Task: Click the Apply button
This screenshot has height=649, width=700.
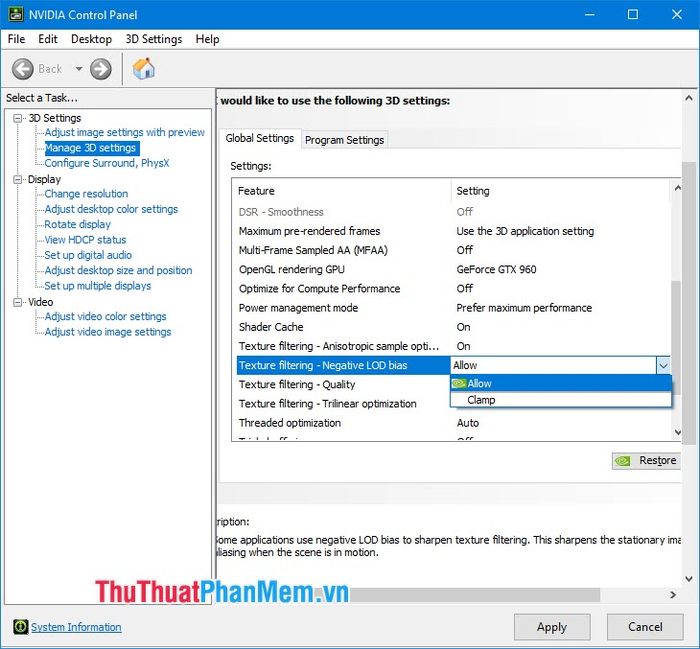Action: pyautogui.click(x=552, y=627)
